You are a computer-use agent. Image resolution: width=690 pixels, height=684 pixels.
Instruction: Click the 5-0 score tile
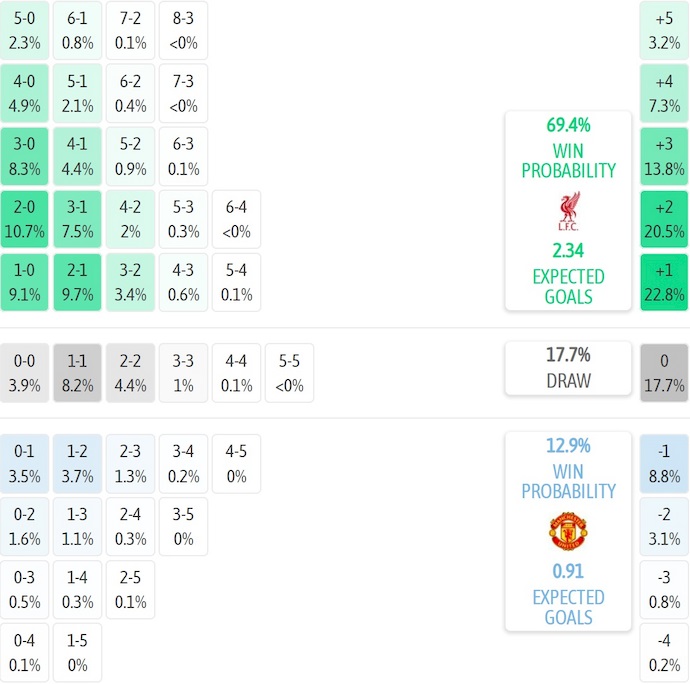(25, 30)
